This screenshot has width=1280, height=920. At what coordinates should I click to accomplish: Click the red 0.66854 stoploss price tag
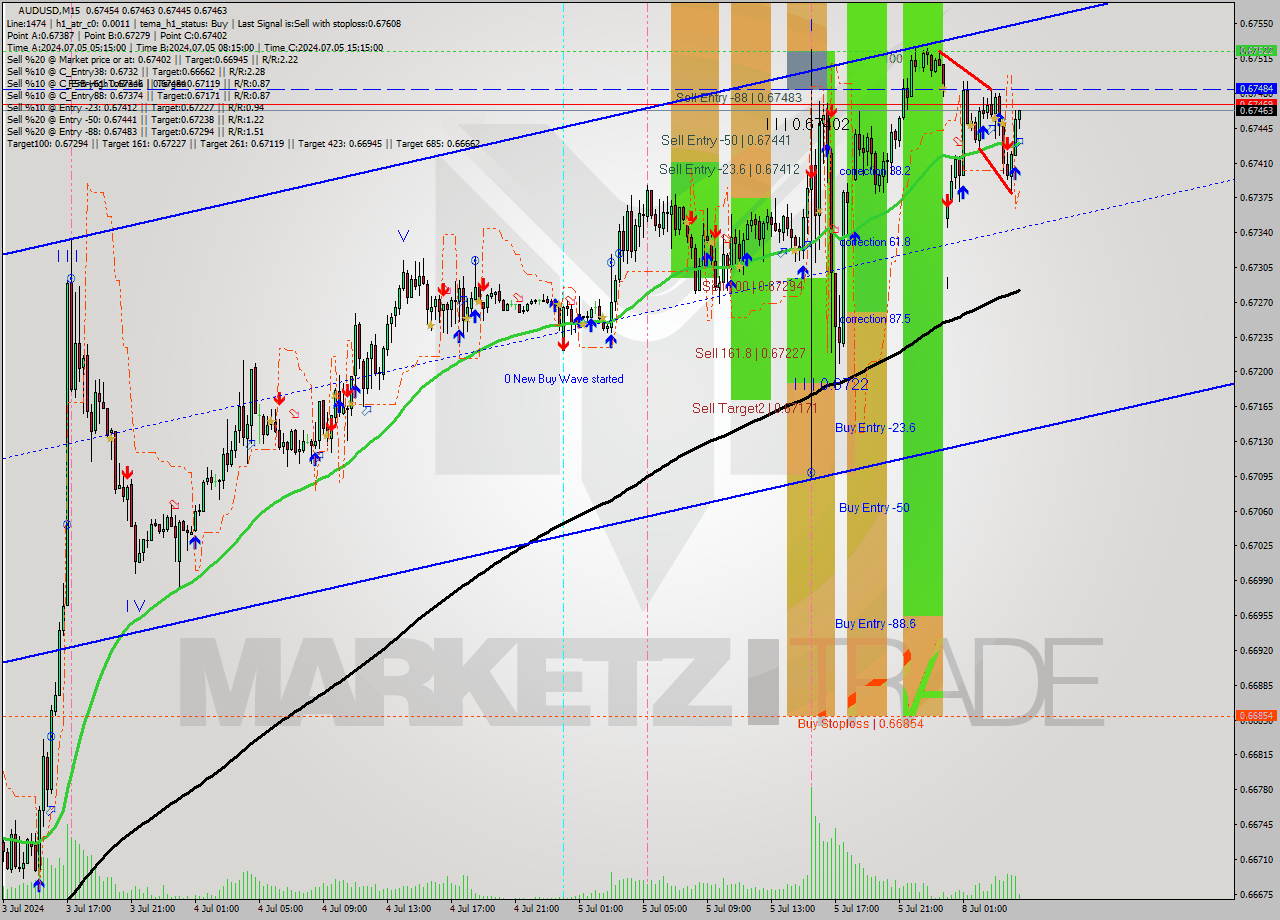pyautogui.click(x=1256, y=716)
